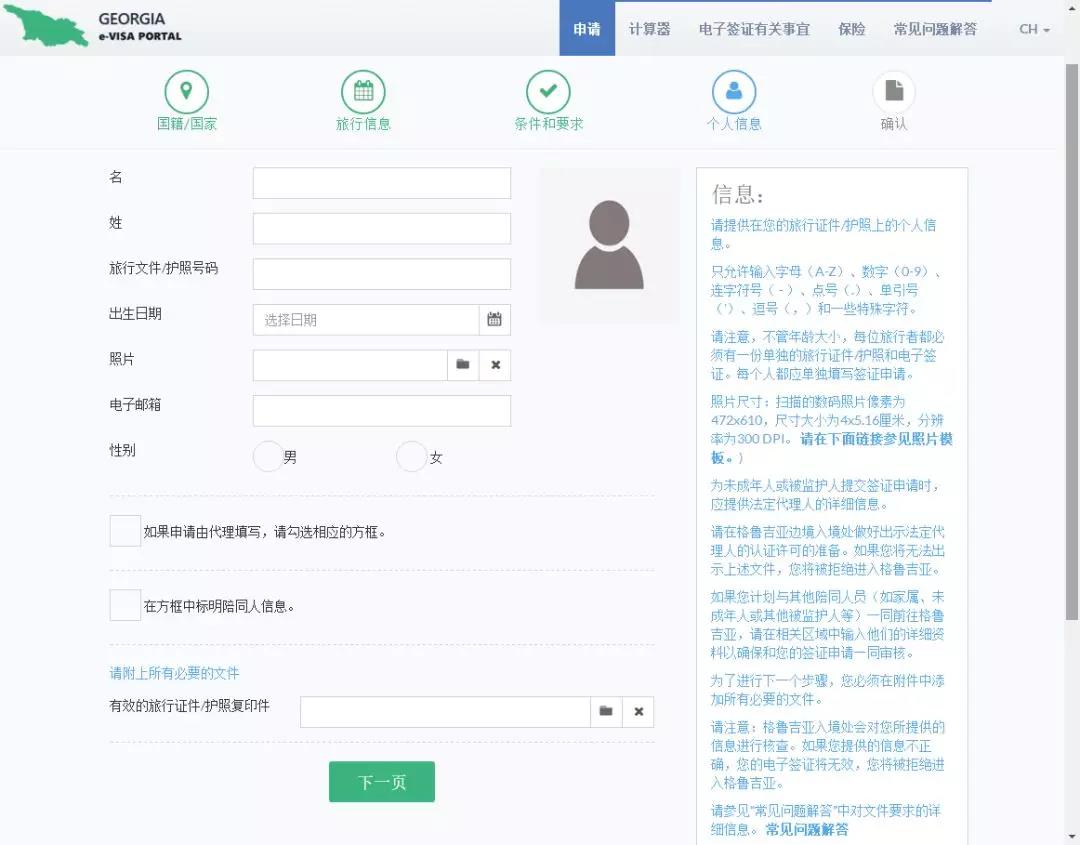Check the 陪同人信息 companion checkbox
Viewport: 1080px width, 845px height.
click(125, 605)
